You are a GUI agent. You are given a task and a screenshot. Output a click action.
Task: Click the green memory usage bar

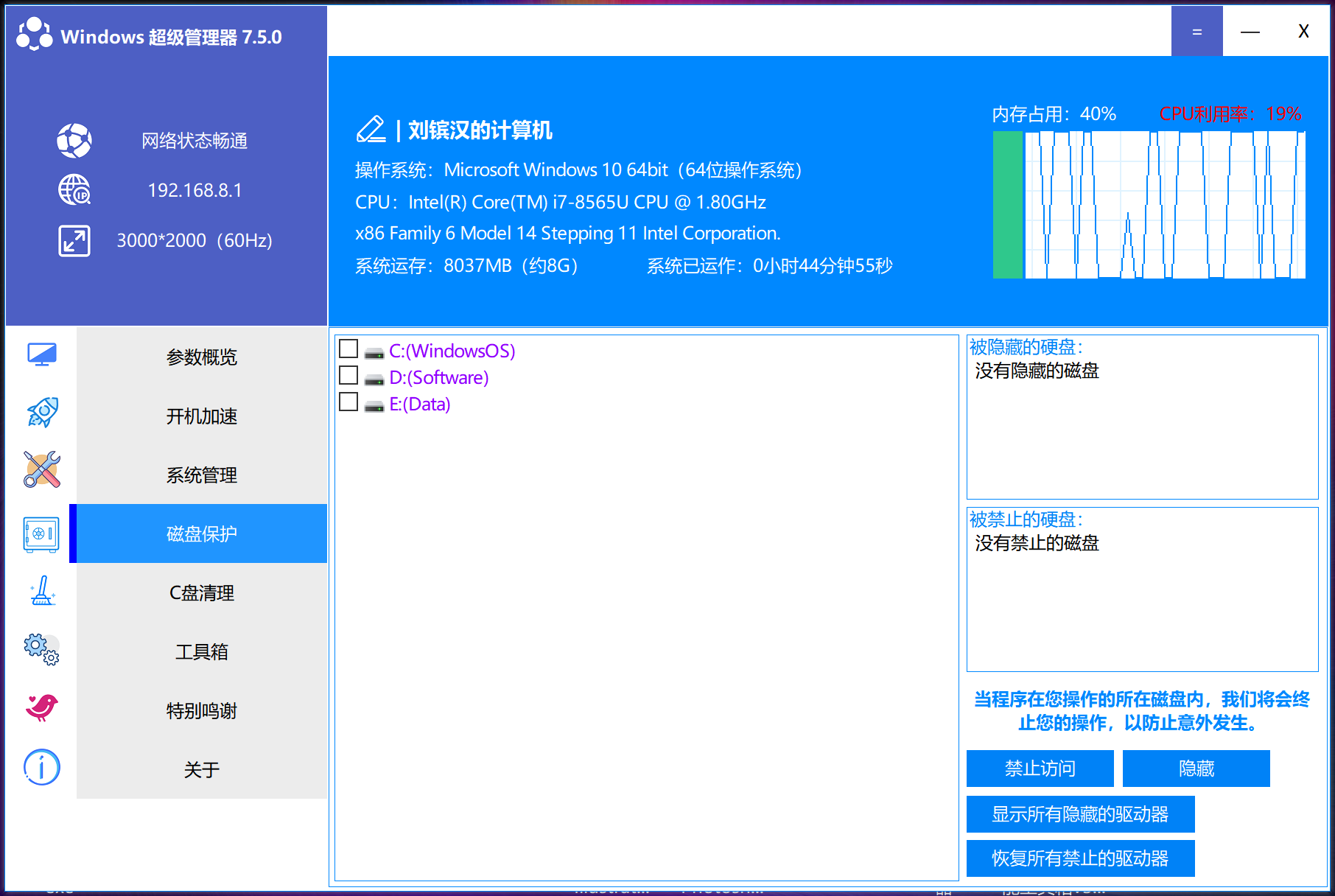1008,205
